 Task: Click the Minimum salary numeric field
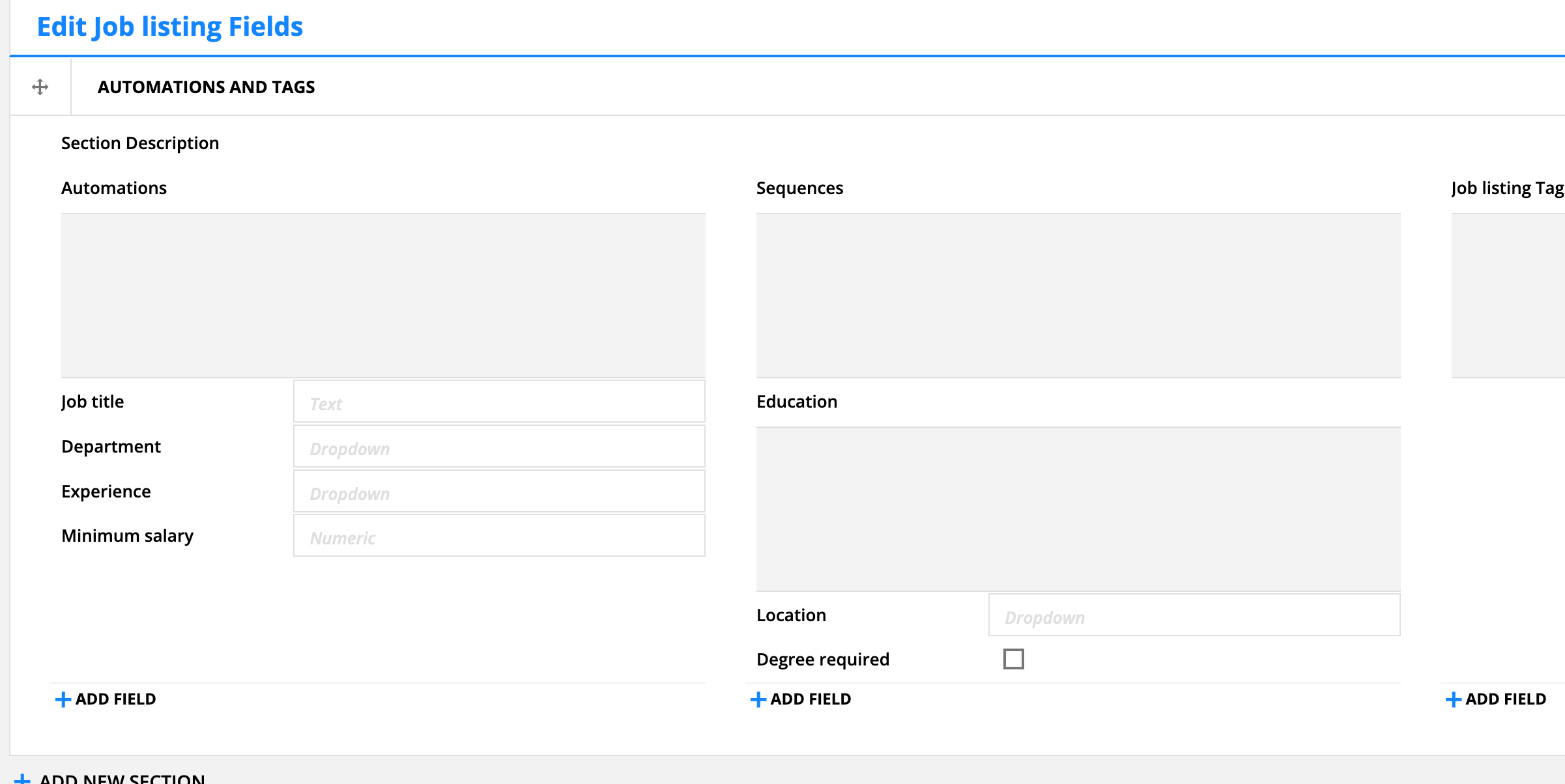[x=499, y=536]
